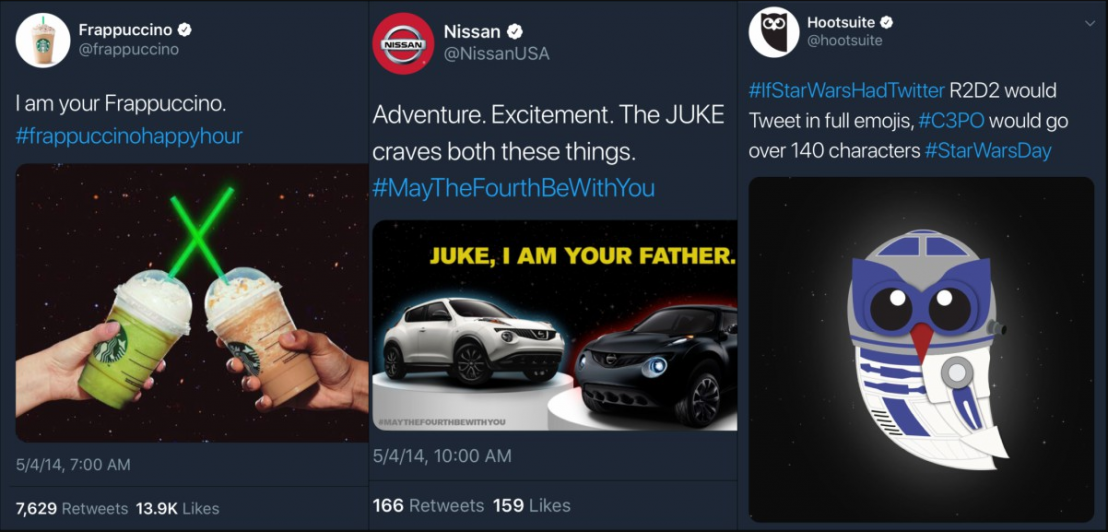The image size is (1108, 532).
Task: Open the Nissan red logo avatar
Action: coord(403,44)
